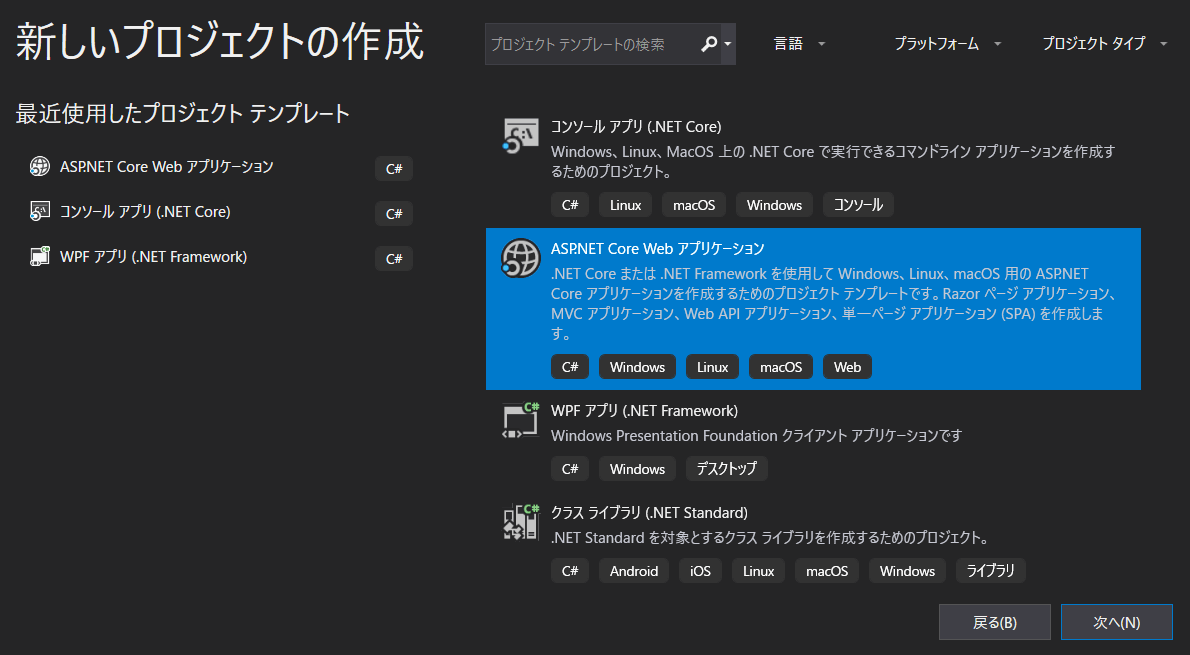Click the WPF app icon in recent templates
Screen dimensions: 1190x655
tap(39, 257)
